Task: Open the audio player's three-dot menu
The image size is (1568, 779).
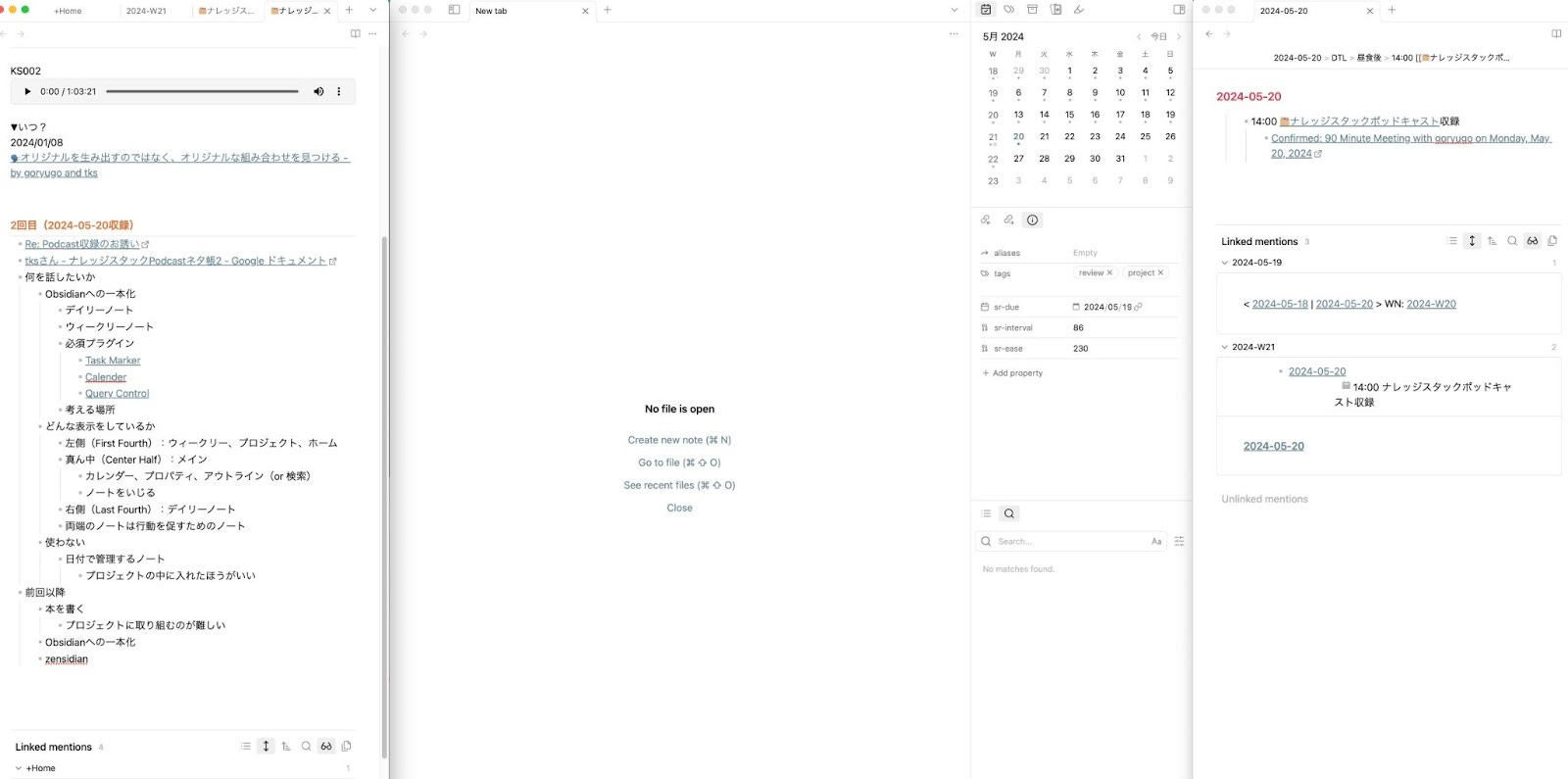Action: coord(339,91)
